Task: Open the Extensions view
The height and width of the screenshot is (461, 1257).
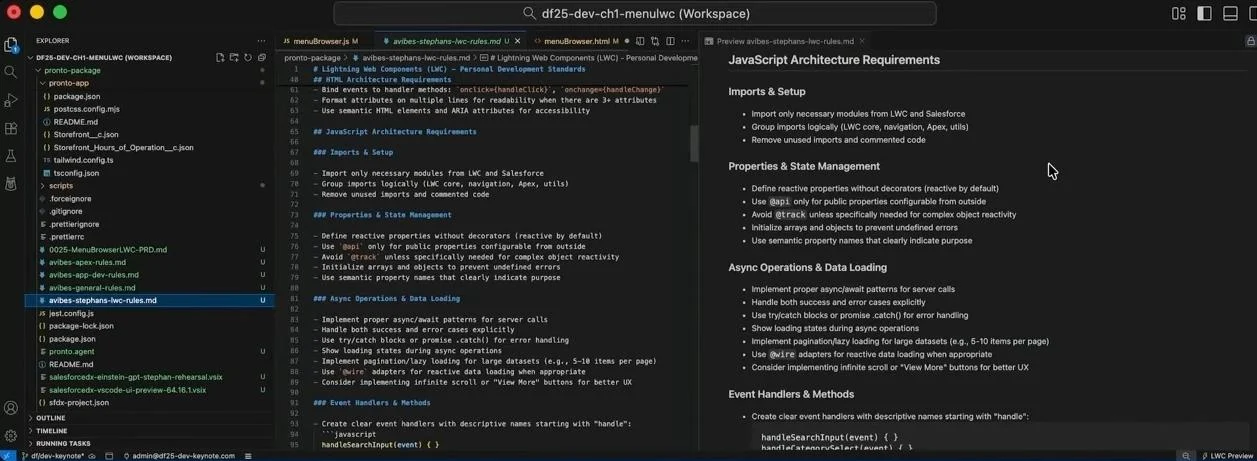Action: click(11, 128)
